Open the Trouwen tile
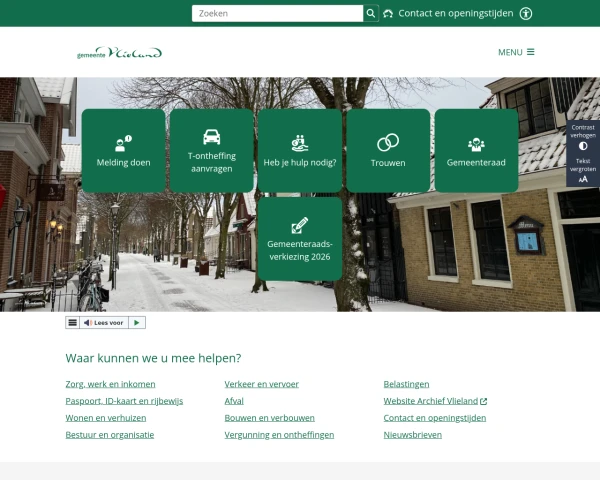The image size is (600, 480). pos(388,150)
